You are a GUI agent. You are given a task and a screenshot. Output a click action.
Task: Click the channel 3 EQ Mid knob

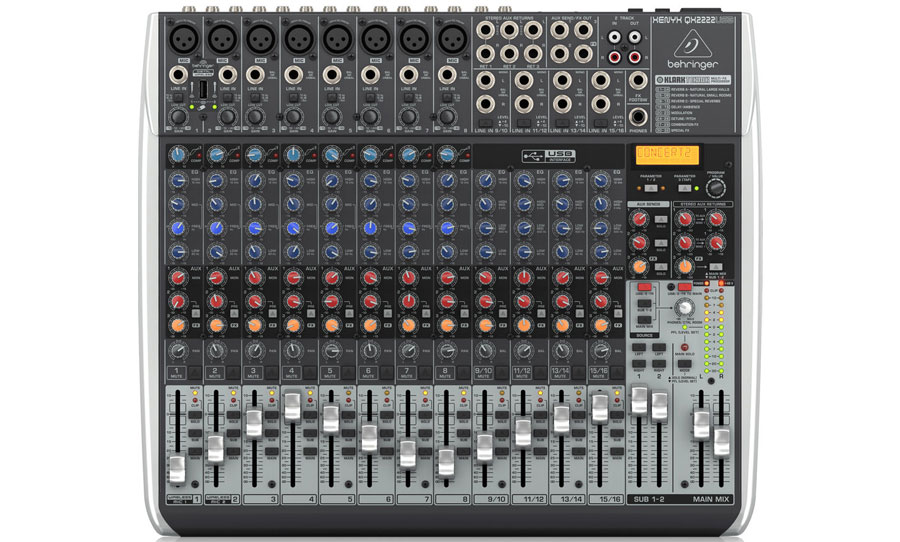(x=254, y=204)
